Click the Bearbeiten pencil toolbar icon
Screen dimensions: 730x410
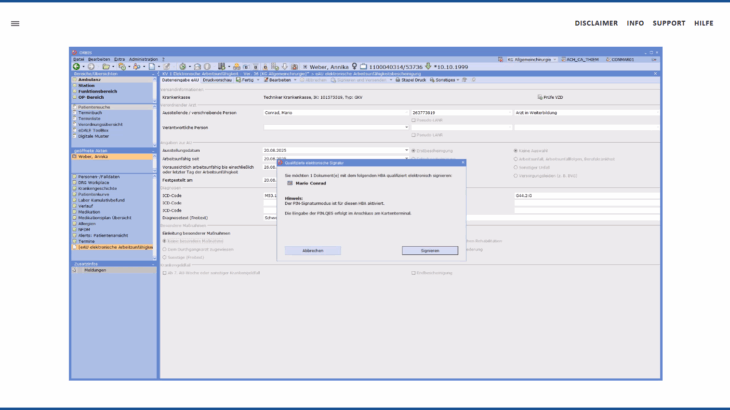point(265,80)
